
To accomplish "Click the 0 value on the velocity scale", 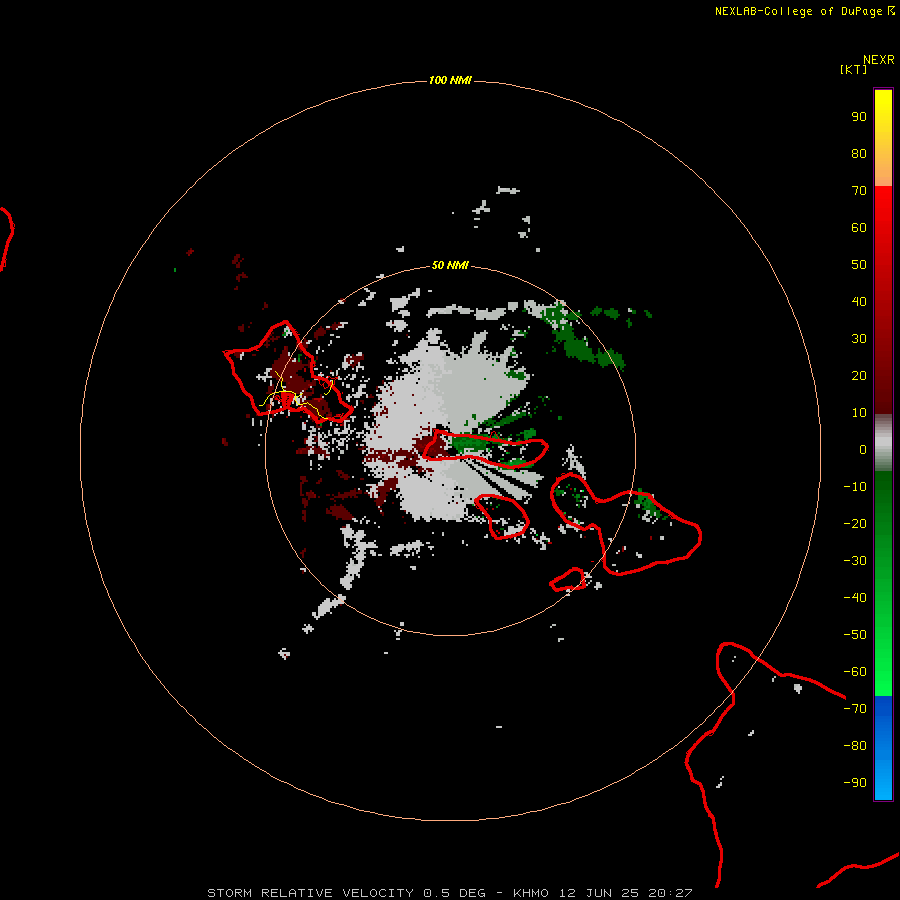I will pos(863,450).
